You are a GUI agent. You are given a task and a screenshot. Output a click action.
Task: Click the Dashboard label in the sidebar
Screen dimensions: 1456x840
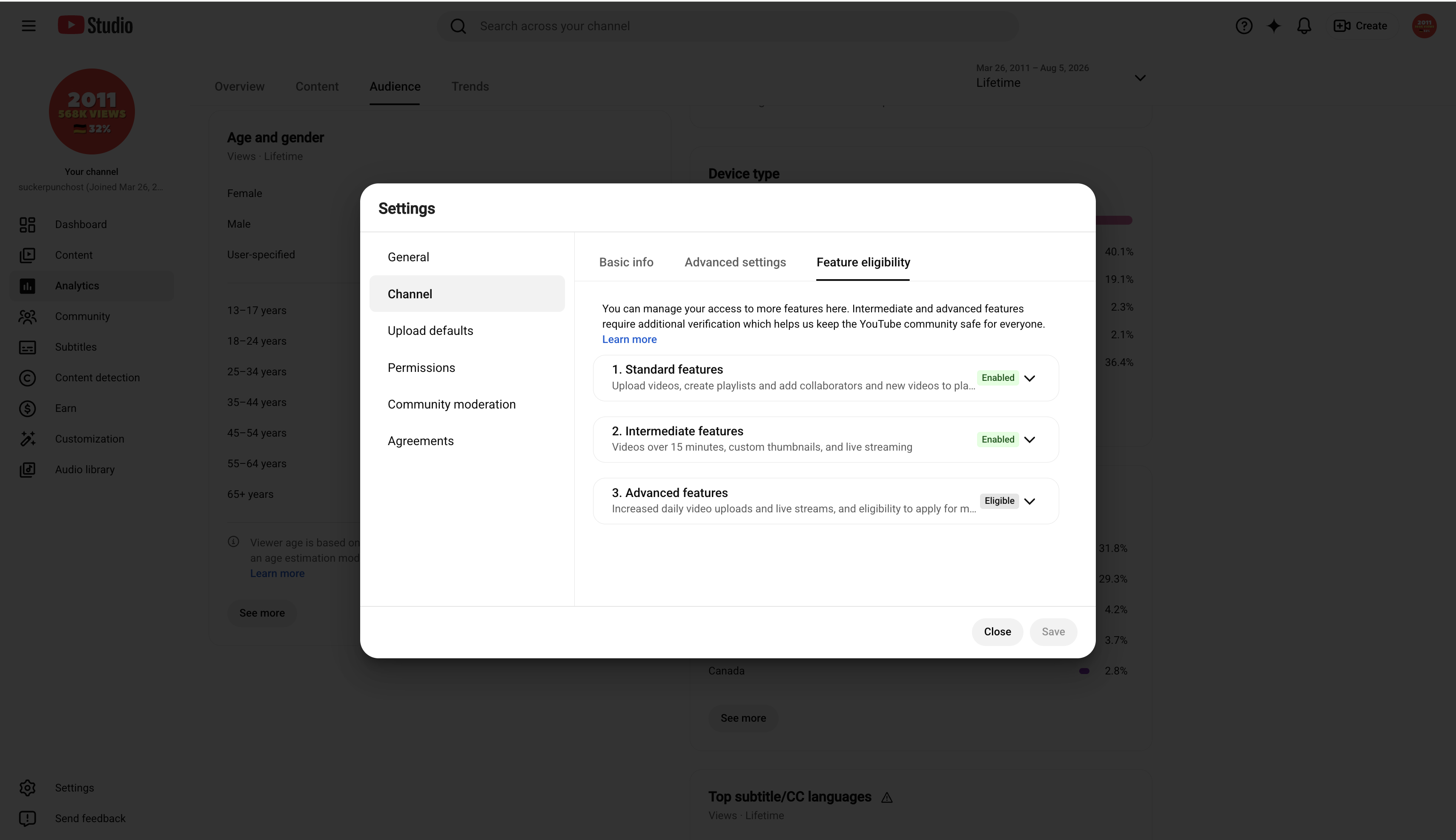[x=81, y=224]
